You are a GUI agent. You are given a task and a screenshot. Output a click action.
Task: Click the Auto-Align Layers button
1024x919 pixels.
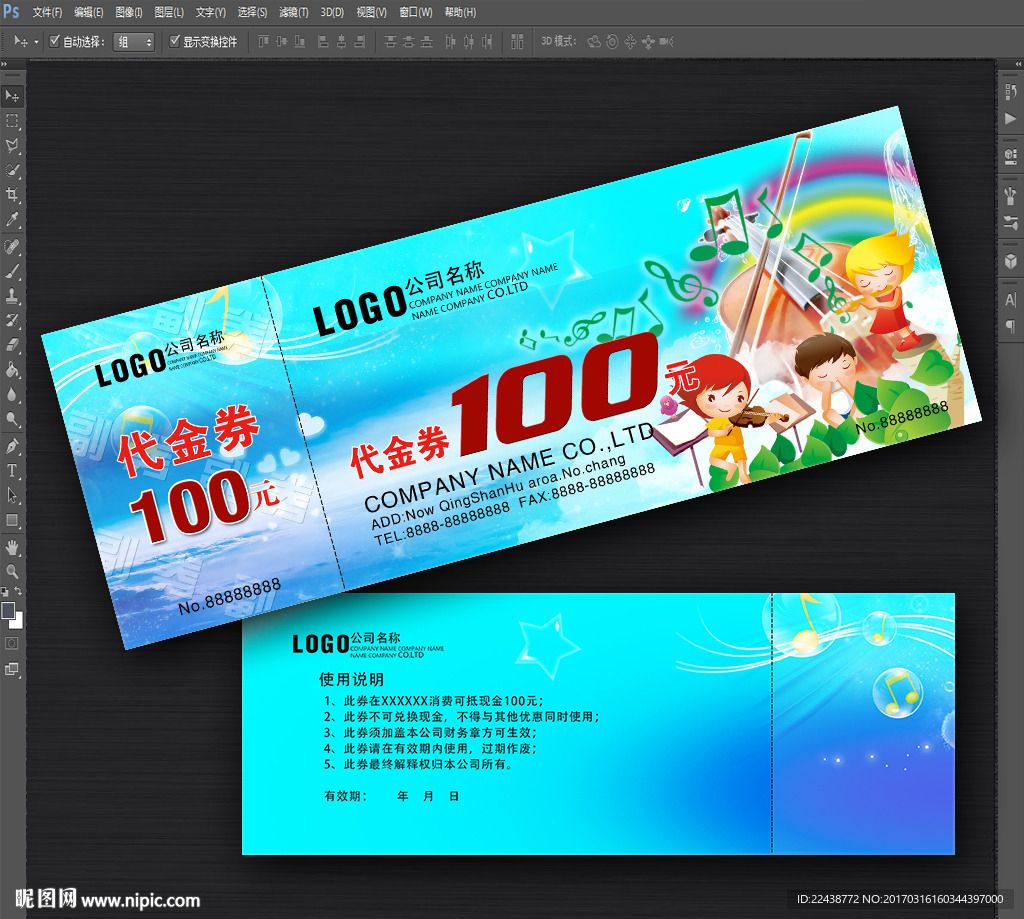coord(517,42)
